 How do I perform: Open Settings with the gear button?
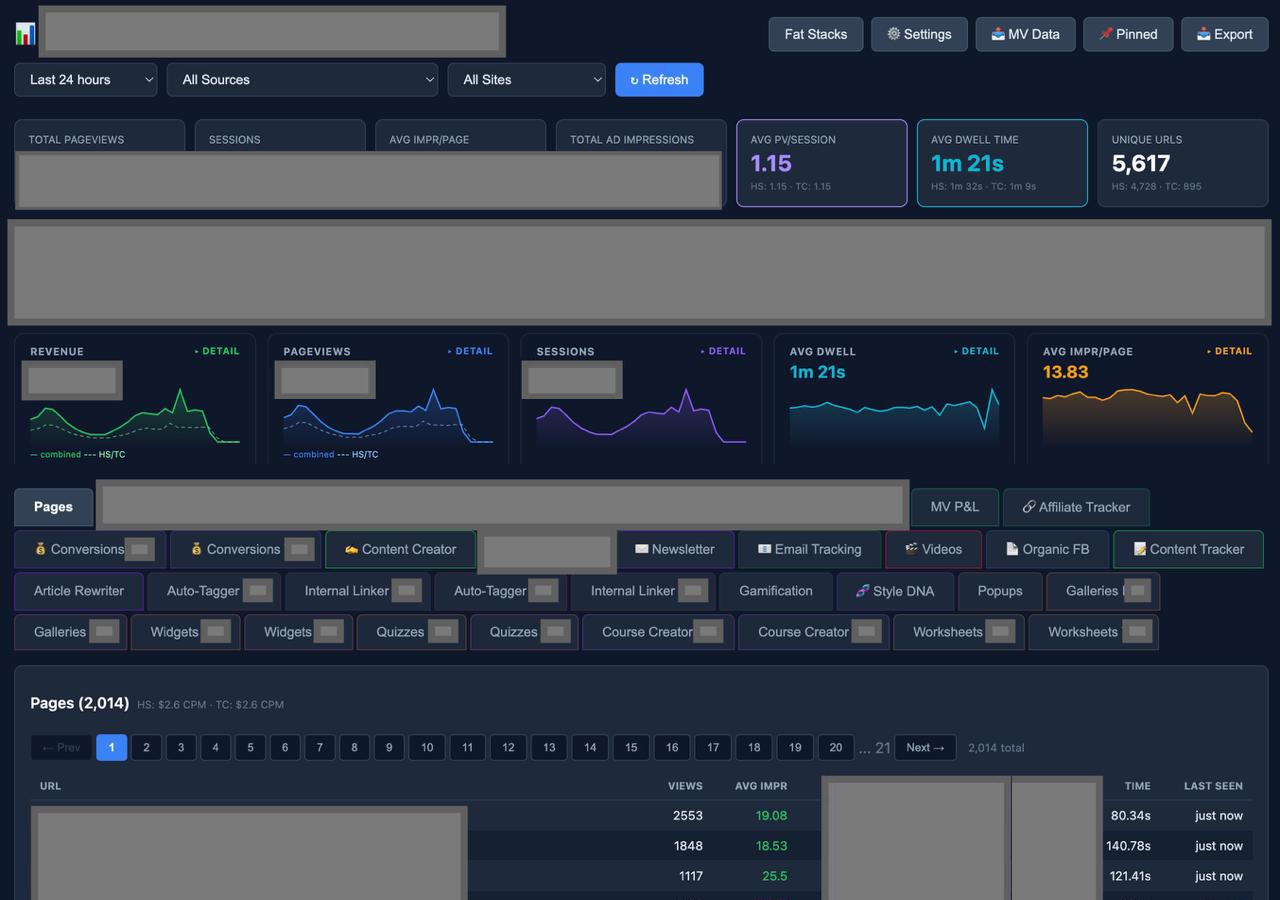[919, 34]
